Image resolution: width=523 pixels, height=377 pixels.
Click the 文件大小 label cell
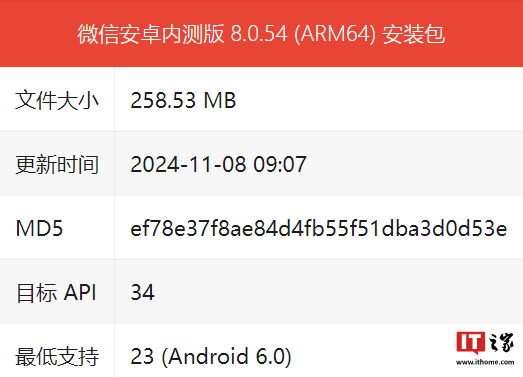(57, 99)
